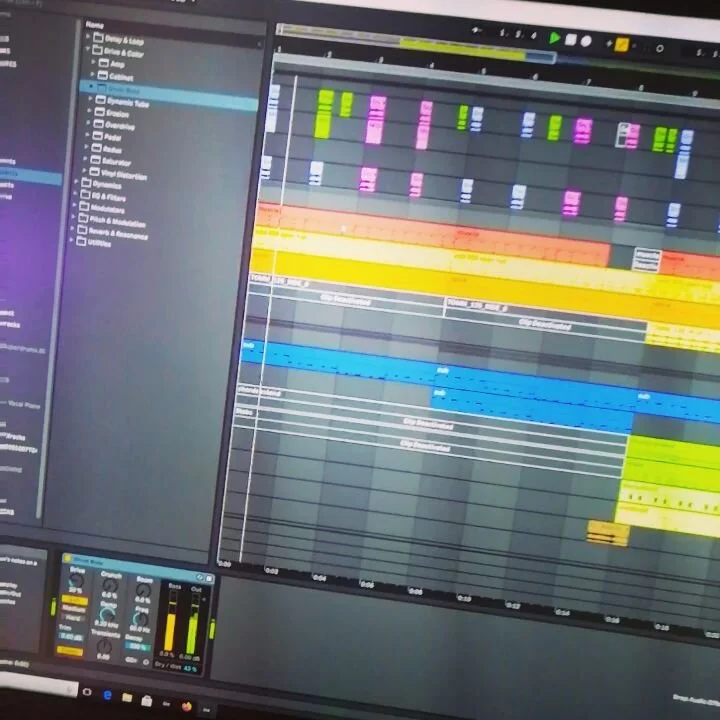The height and width of the screenshot is (720, 720).
Task: Select the highlighted Drum Buss browser entry
Action: (169, 94)
